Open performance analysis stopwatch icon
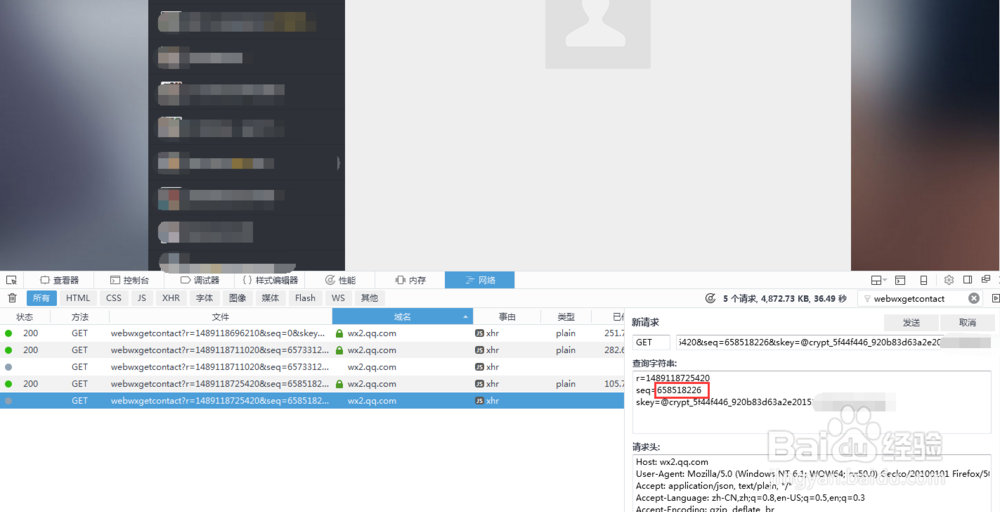The width and height of the screenshot is (1000, 512). (x=710, y=298)
